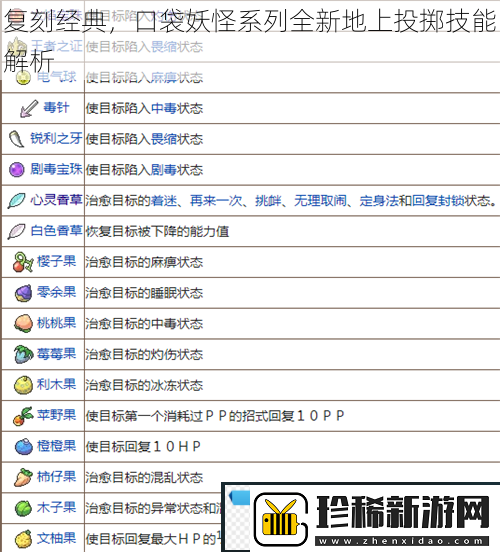Open the 心灵香草 item link
The width and height of the screenshot is (500, 552).
click(x=56, y=200)
